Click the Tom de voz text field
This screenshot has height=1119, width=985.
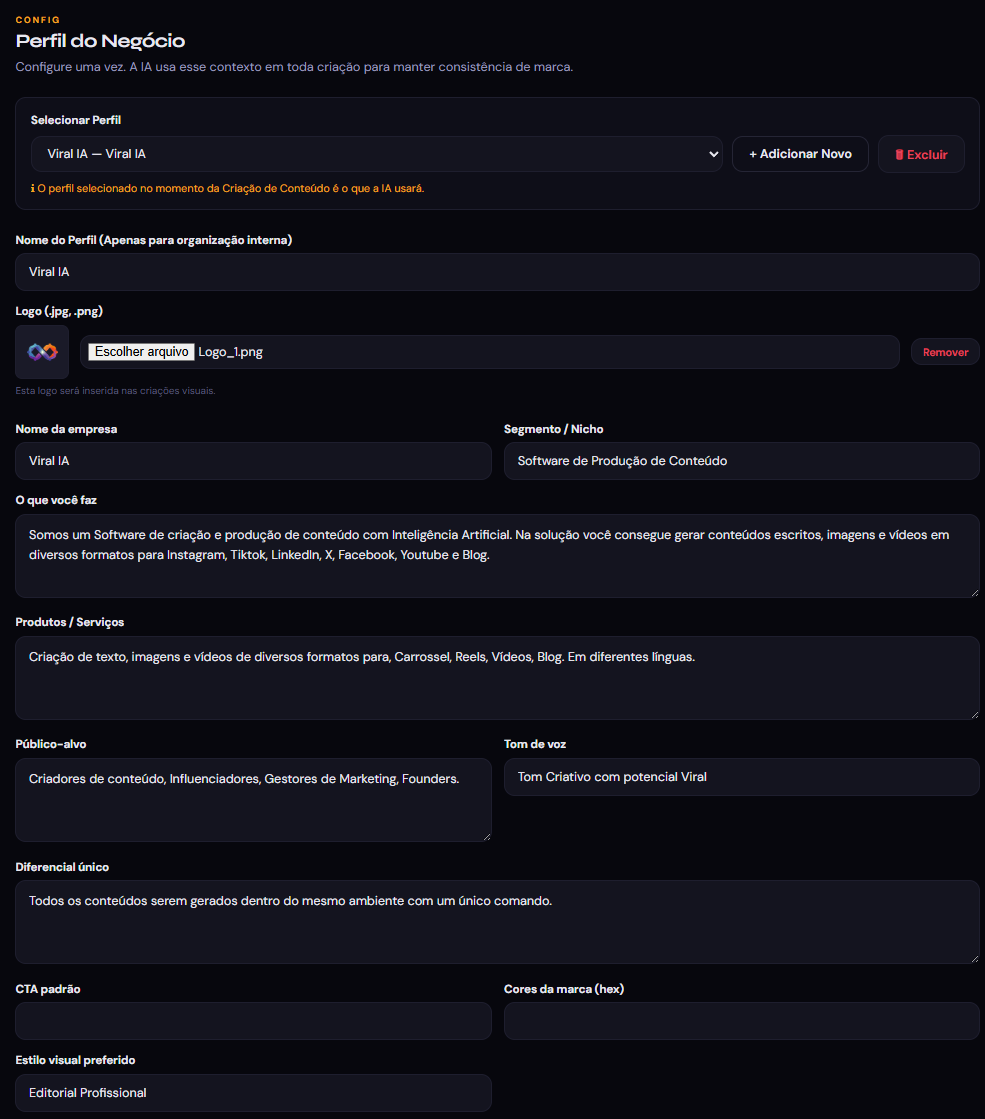click(x=741, y=777)
